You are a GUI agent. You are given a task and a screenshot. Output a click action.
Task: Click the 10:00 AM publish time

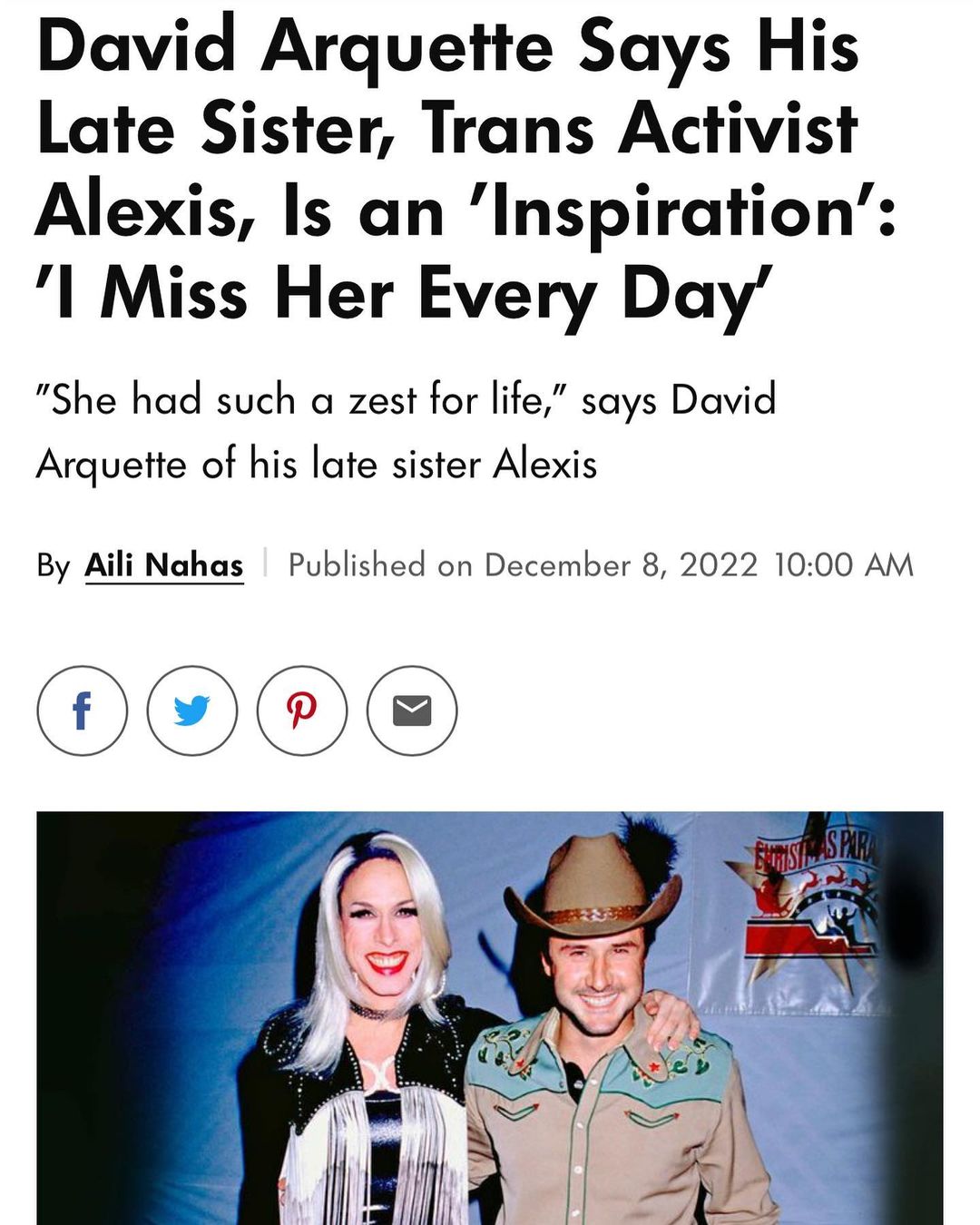(843, 565)
